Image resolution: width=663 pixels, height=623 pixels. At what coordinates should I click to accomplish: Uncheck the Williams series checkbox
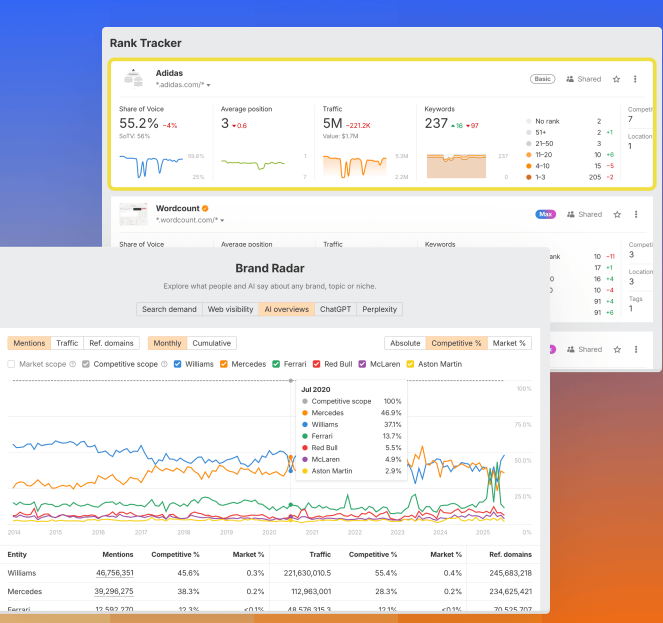pyautogui.click(x=177, y=364)
